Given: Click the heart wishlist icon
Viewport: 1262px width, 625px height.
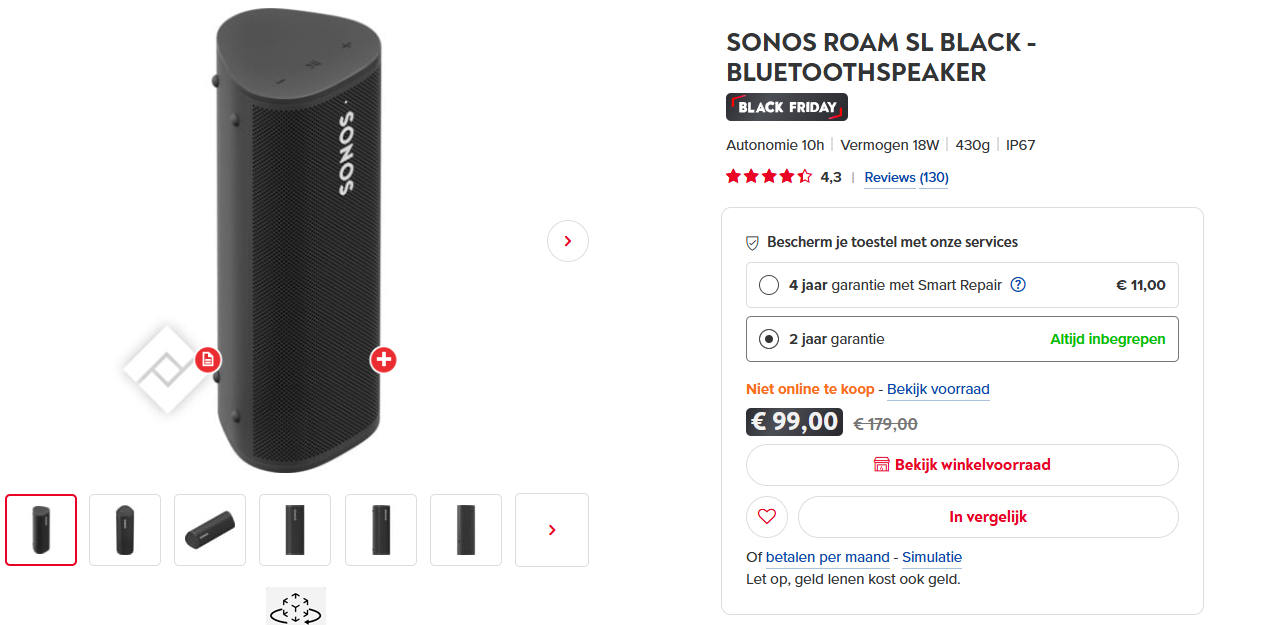Looking at the screenshot, I should coord(766,516).
